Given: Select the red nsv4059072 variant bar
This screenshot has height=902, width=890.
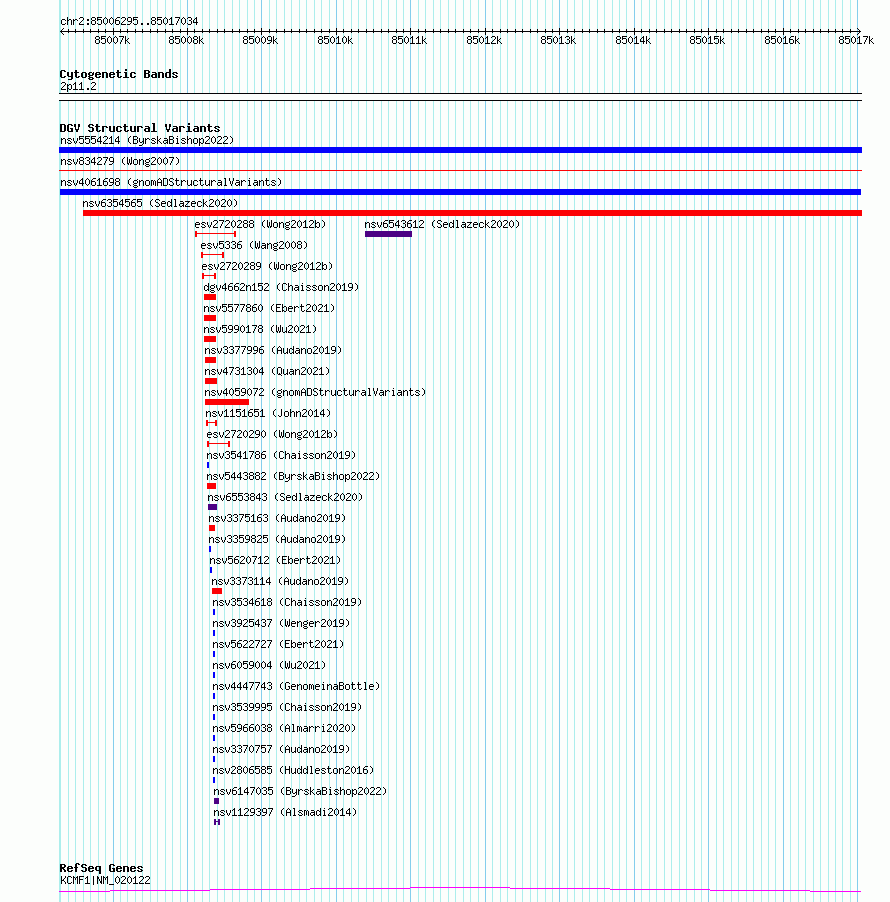Looking at the screenshot, I should point(227,402).
